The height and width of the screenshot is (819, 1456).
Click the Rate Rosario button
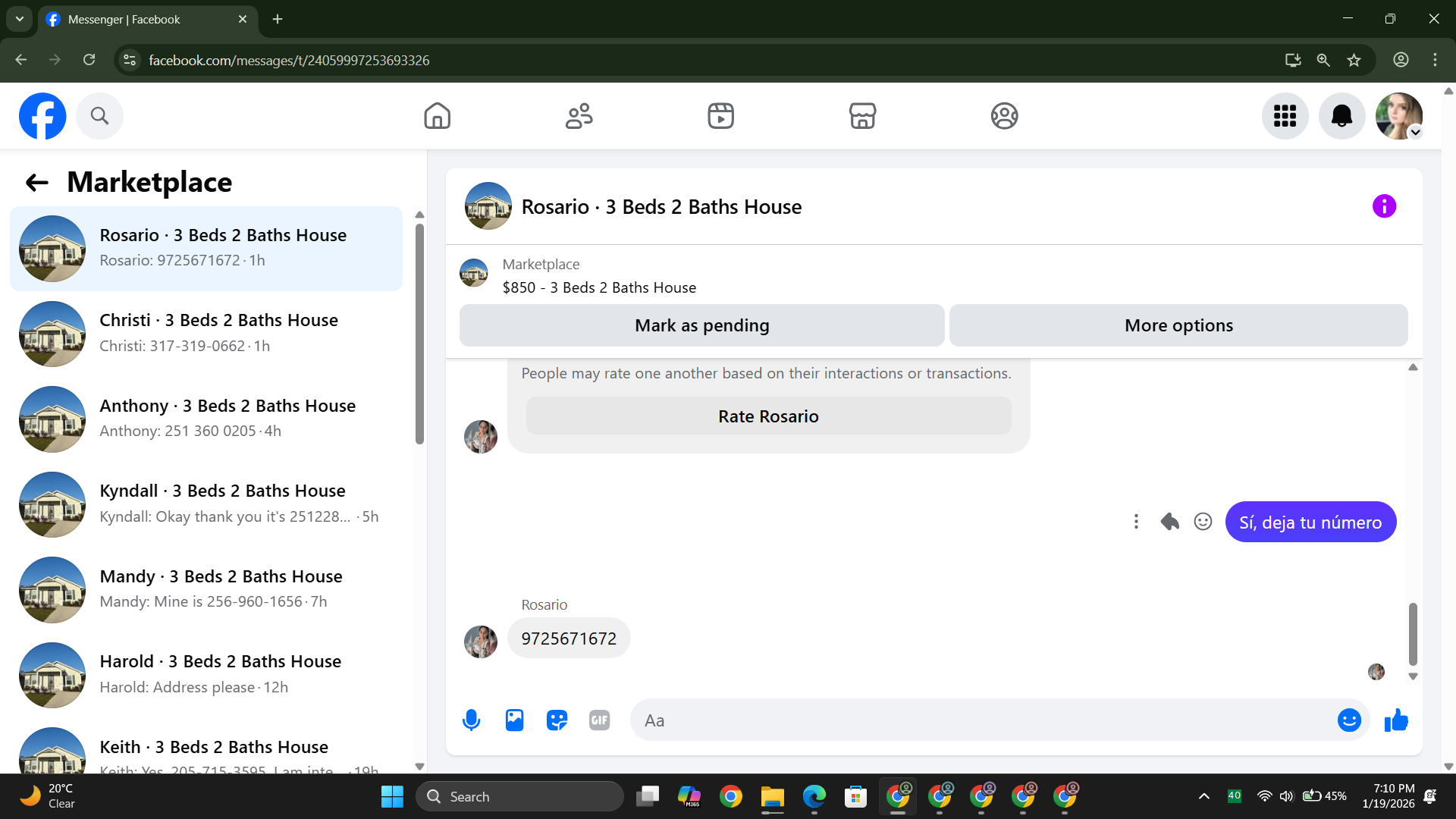768,416
